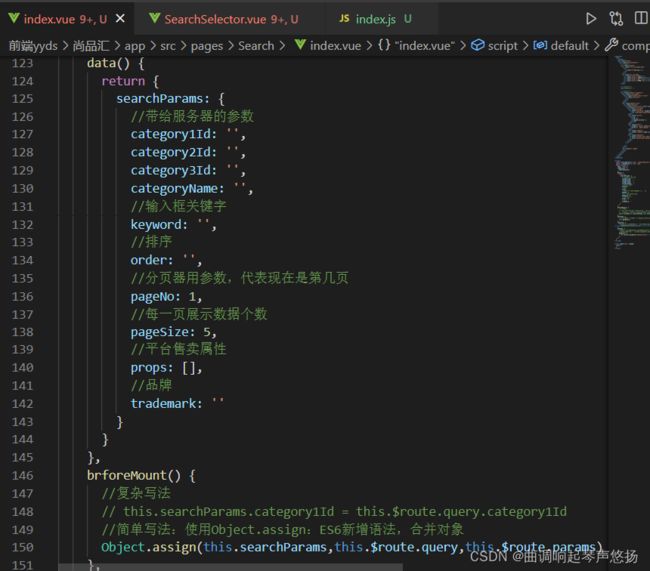Close the index.vue tab

click(120, 19)
